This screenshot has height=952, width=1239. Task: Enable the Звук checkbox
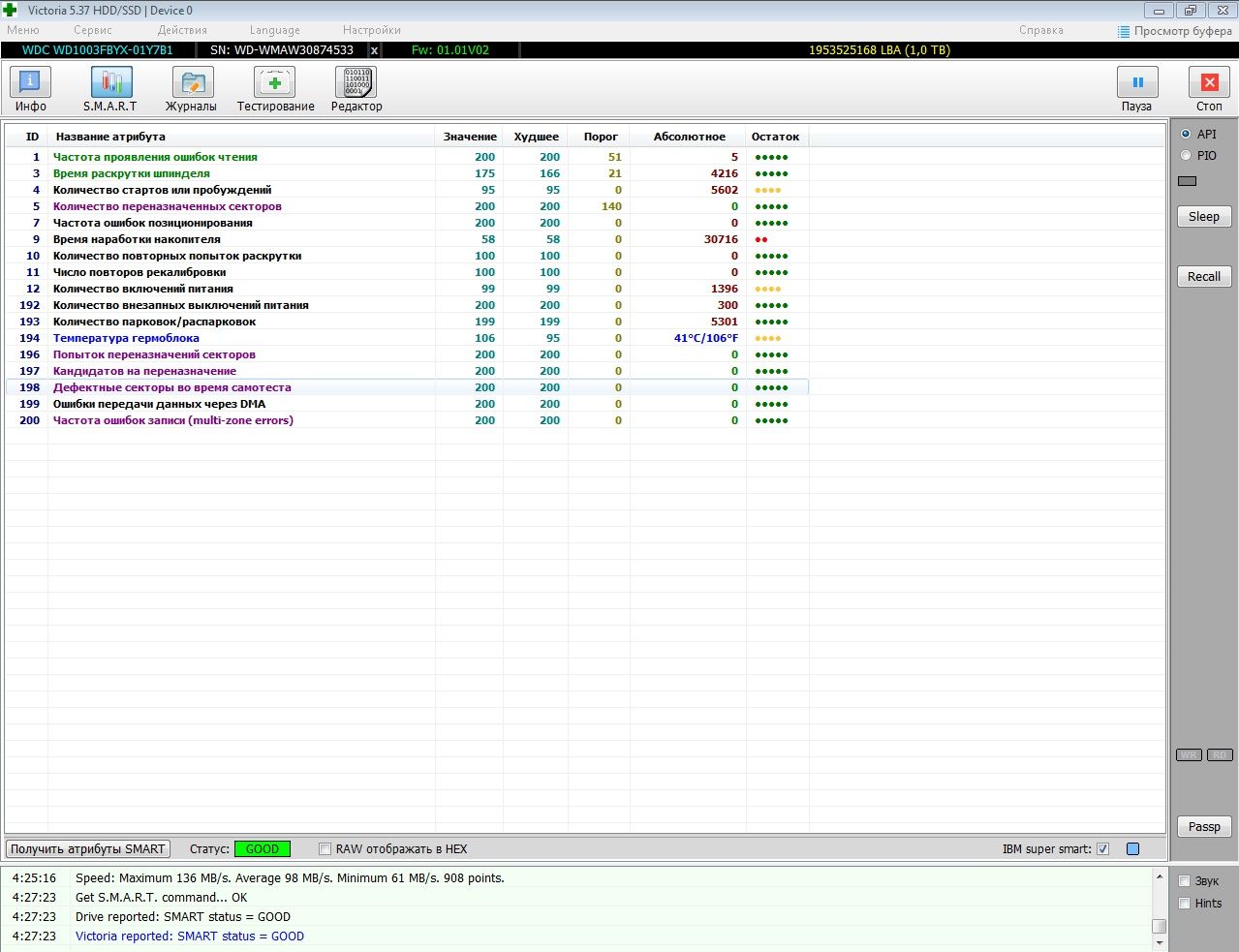pyautogui.click(x=1184, y=881)
